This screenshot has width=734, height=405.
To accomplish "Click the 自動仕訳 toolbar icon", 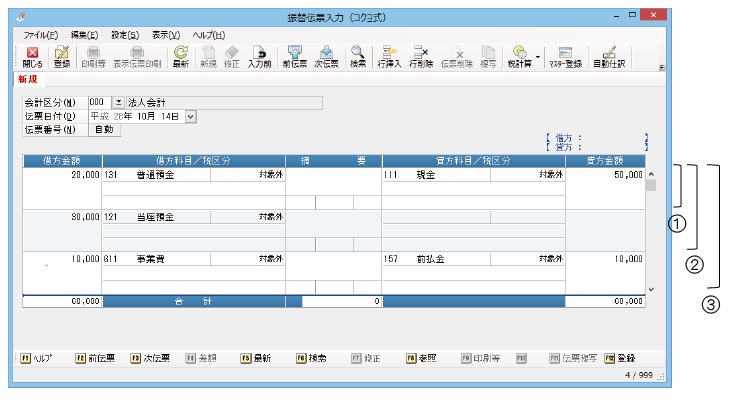I will [x=609, y=56].
